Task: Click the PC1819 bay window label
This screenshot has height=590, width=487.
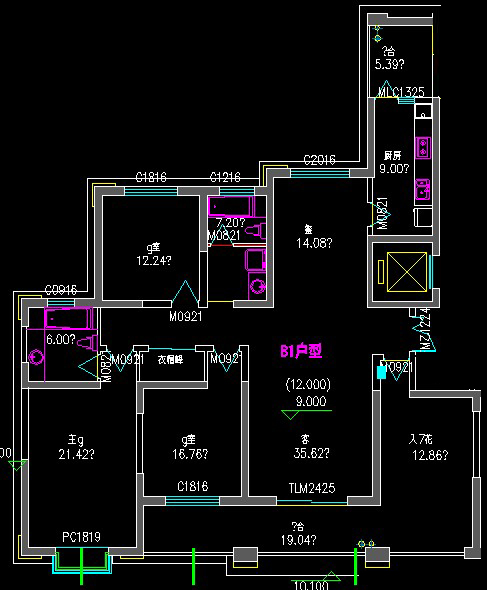Action: (x=81, y=537)
